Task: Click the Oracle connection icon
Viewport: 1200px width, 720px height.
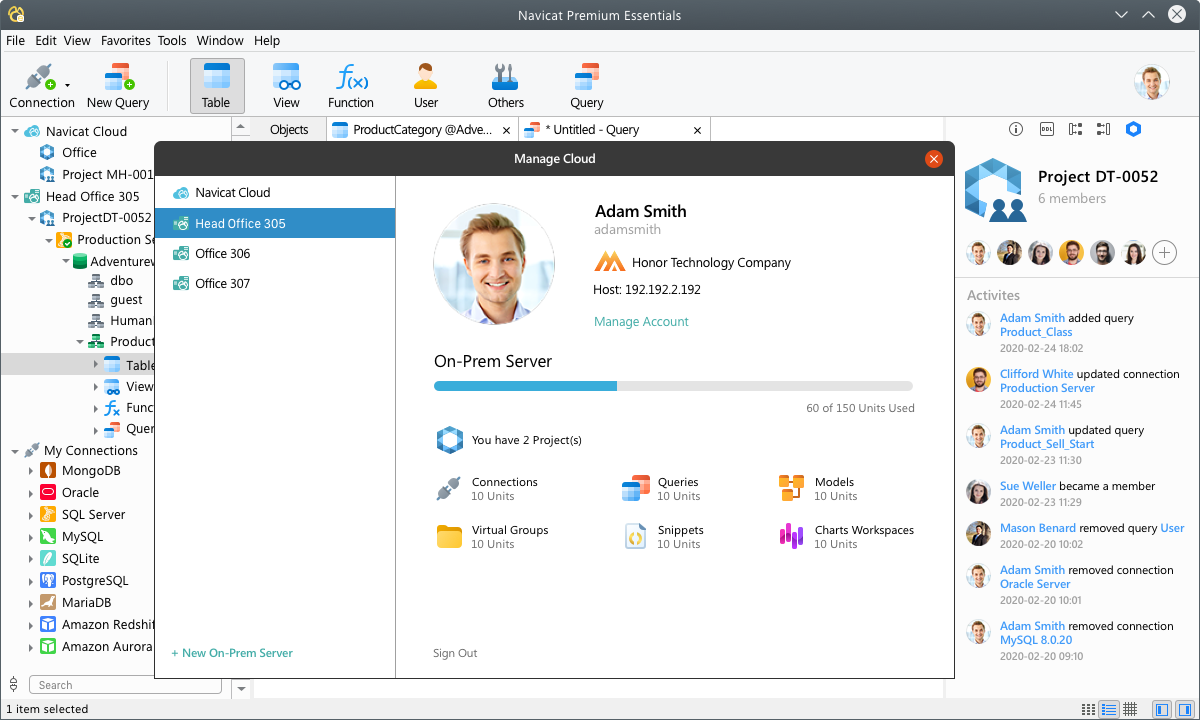Action: pyautogui.click(x=47, y=493)
